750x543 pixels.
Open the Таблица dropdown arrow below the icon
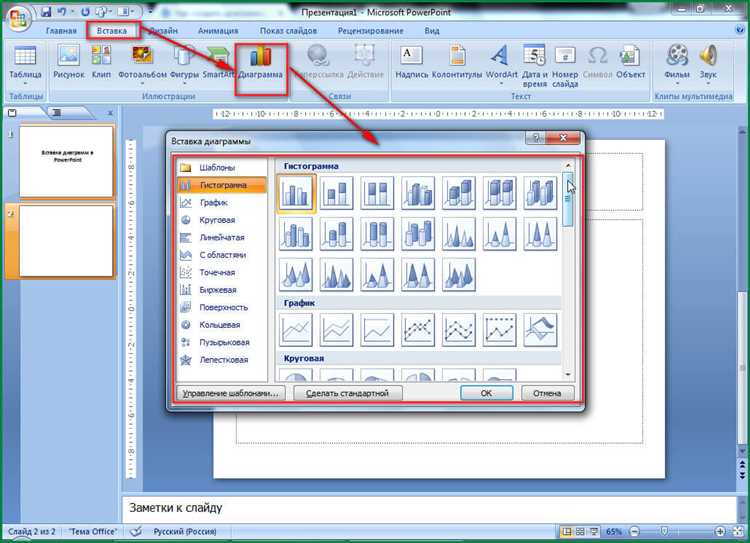tap(25, 84)
